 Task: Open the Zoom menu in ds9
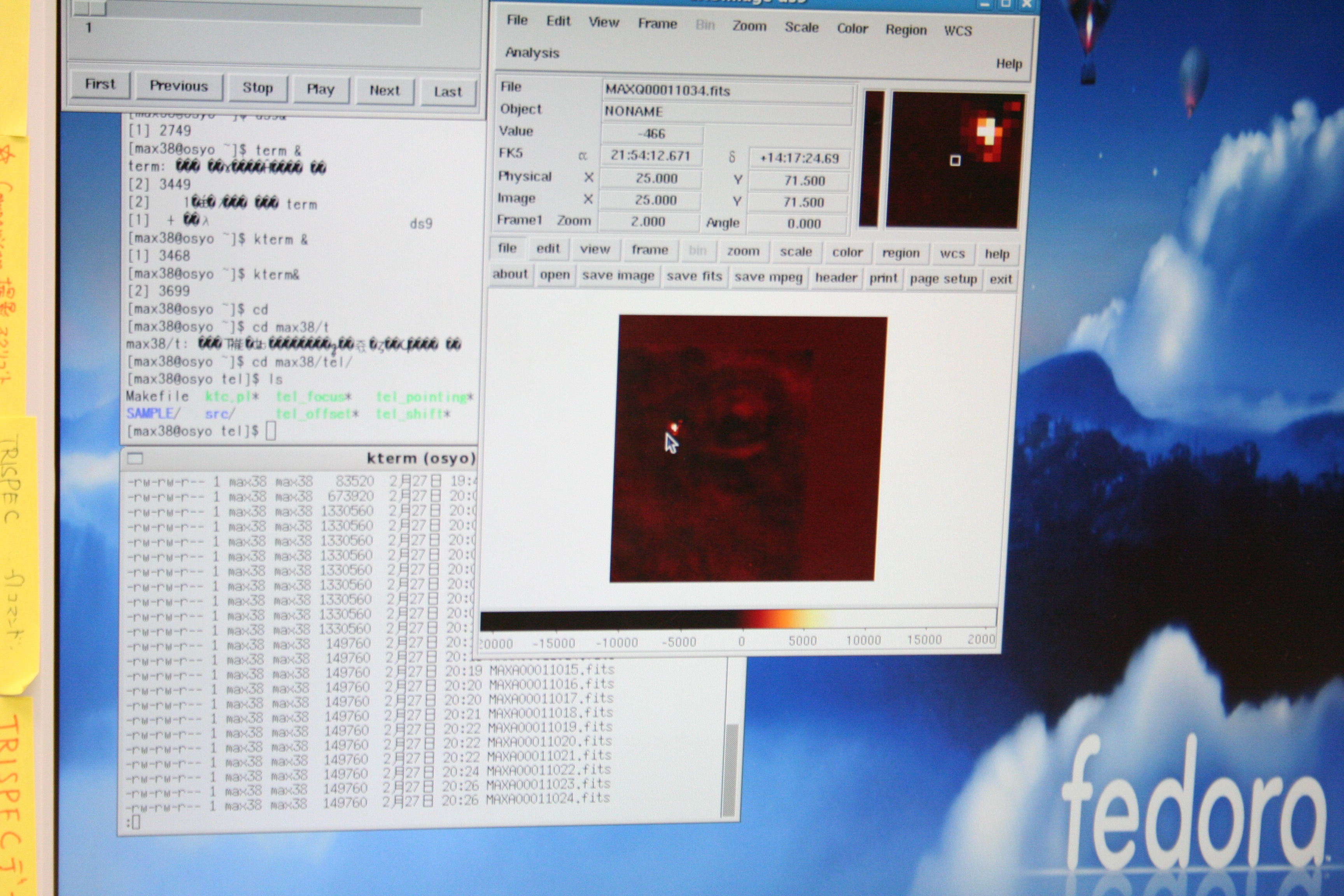[749, 26]
